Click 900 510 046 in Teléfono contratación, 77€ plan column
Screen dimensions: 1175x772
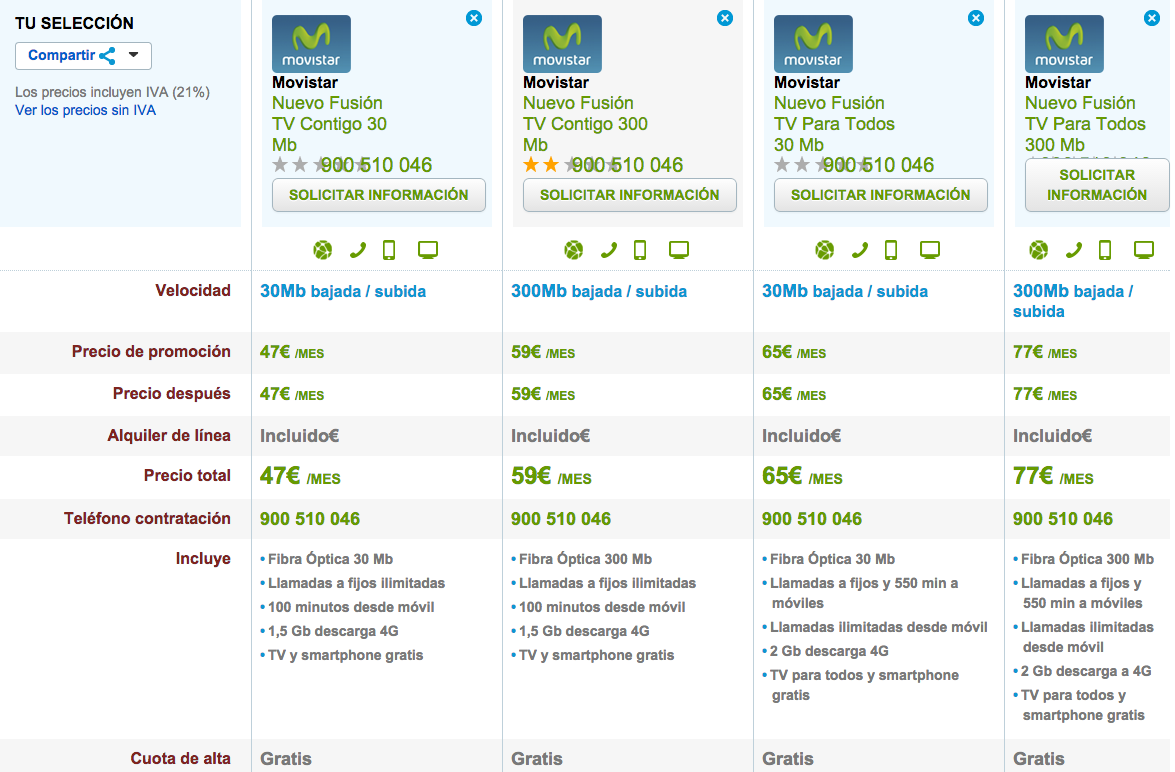(x=1063, y=519)
